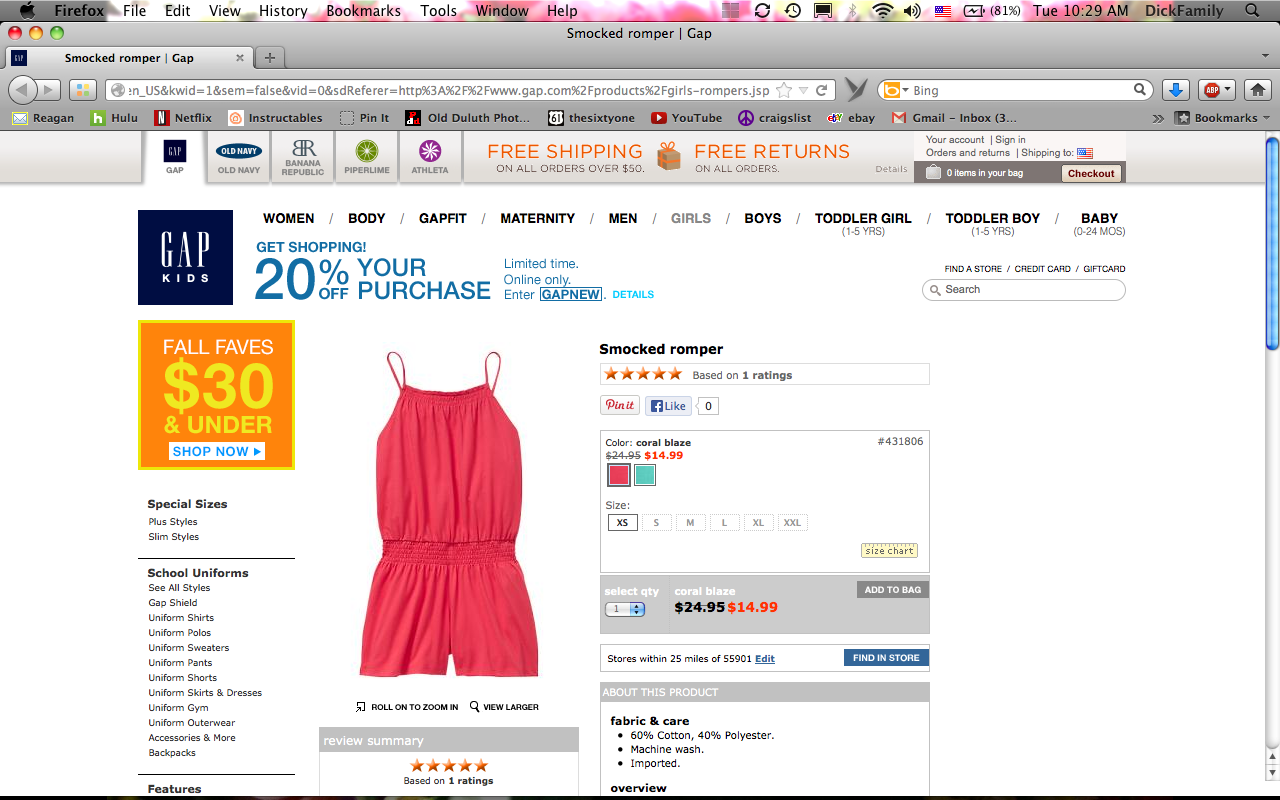
Task: Open a new tab with plus button
Action: tap(270, 58)
